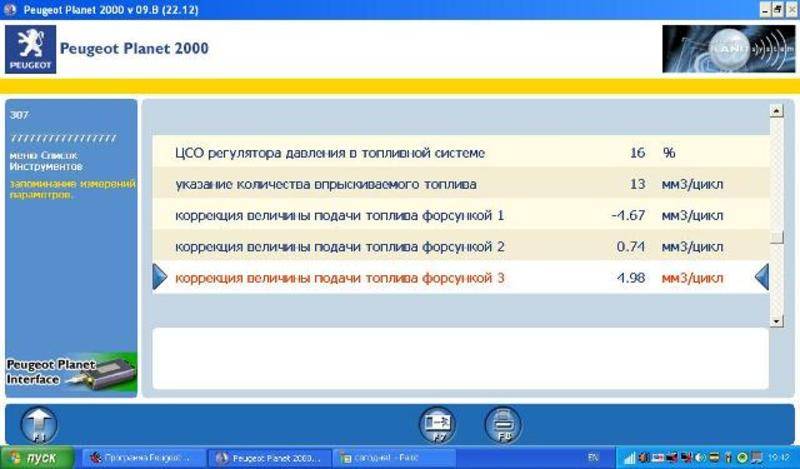
Task: Click the Peugeot lion logo
Action: [x=27, y=49]
